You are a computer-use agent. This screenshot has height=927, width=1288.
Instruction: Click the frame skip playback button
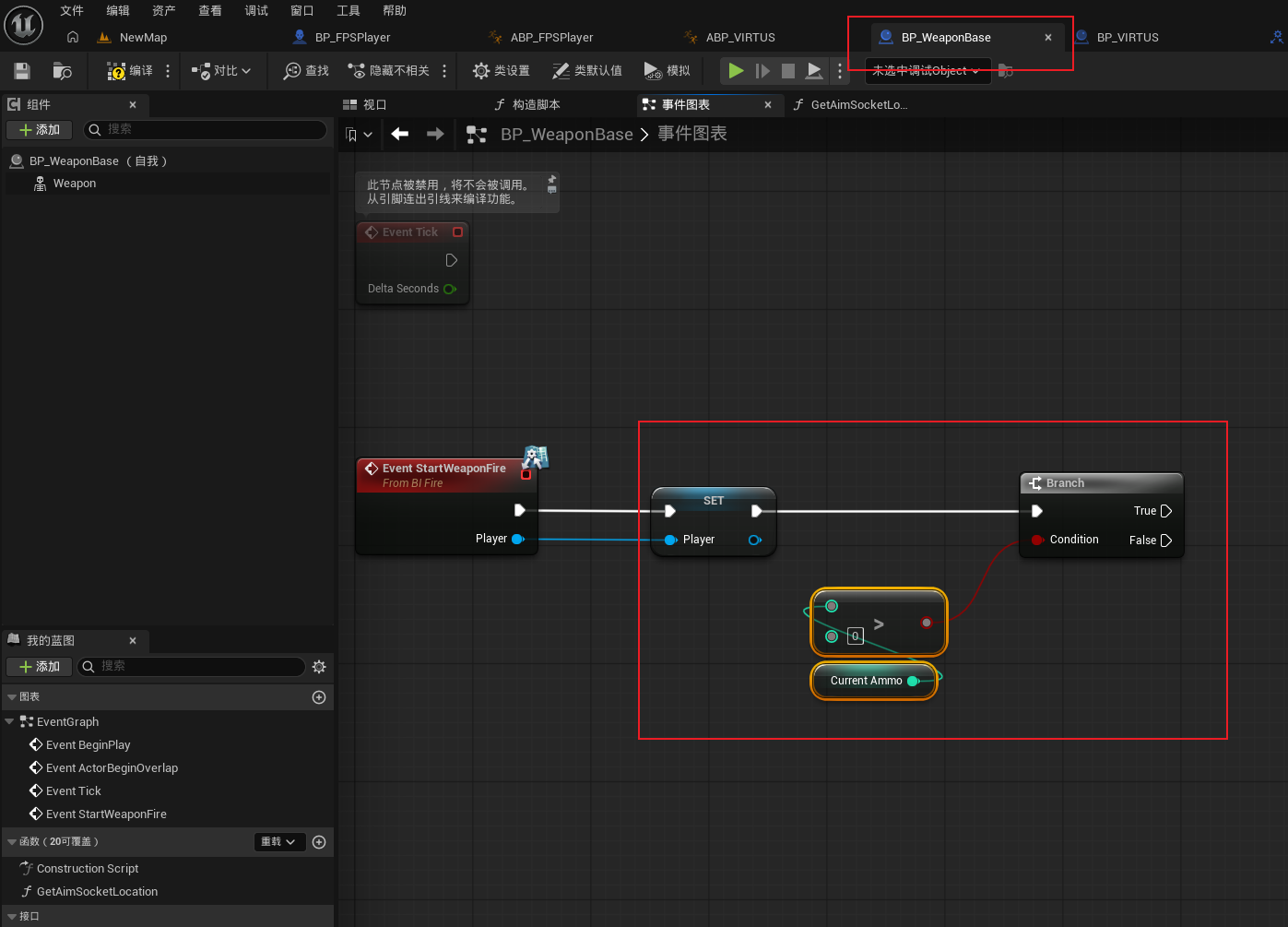pos(762,71)
